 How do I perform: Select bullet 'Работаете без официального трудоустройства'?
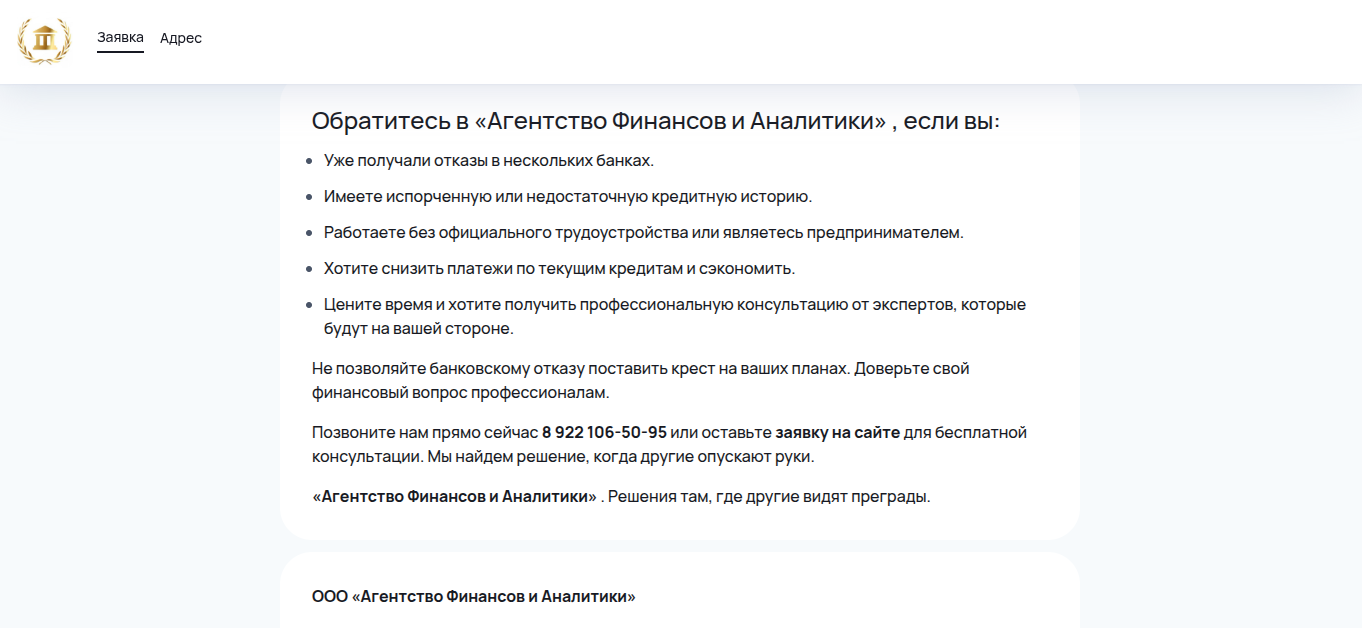pyautogui.click(x=644, y=232)
